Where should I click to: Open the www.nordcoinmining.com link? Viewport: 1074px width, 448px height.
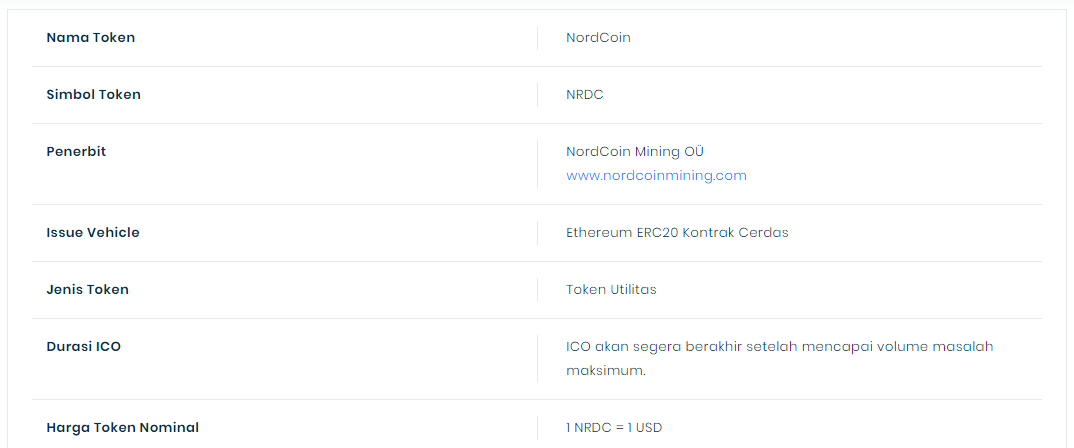(656, 175)
